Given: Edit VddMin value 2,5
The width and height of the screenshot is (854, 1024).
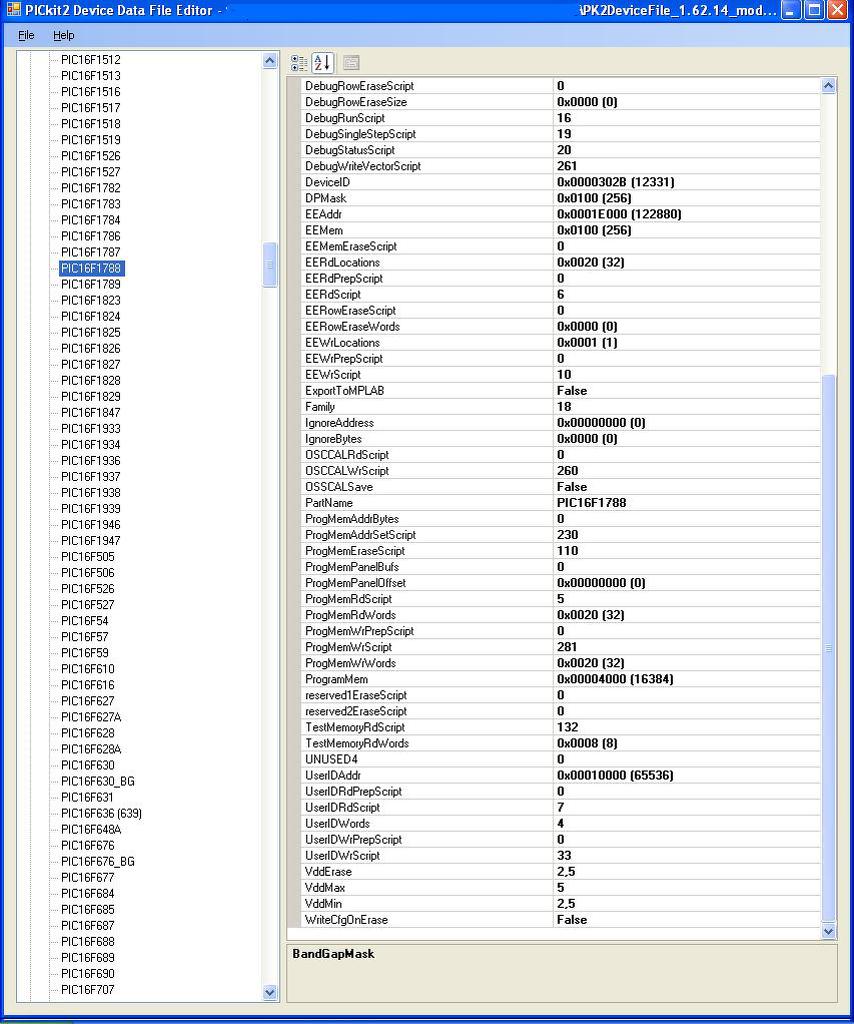Looking at the screenshot, I should (x=687, y=904).
